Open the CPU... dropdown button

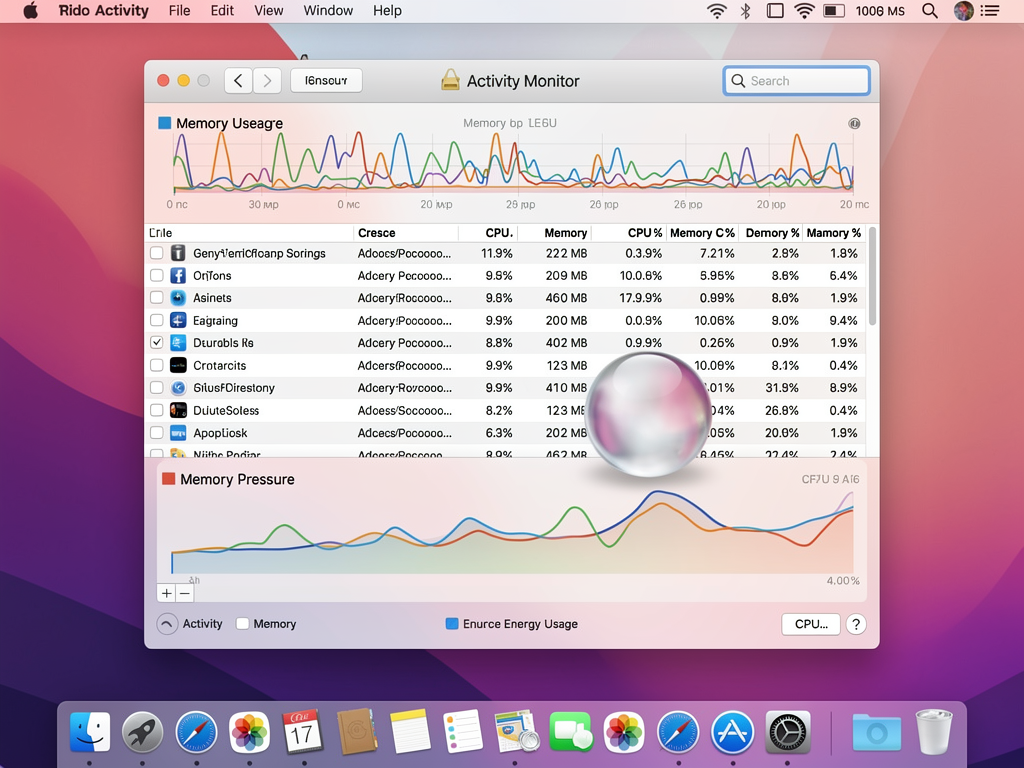[x=810, y=624]
